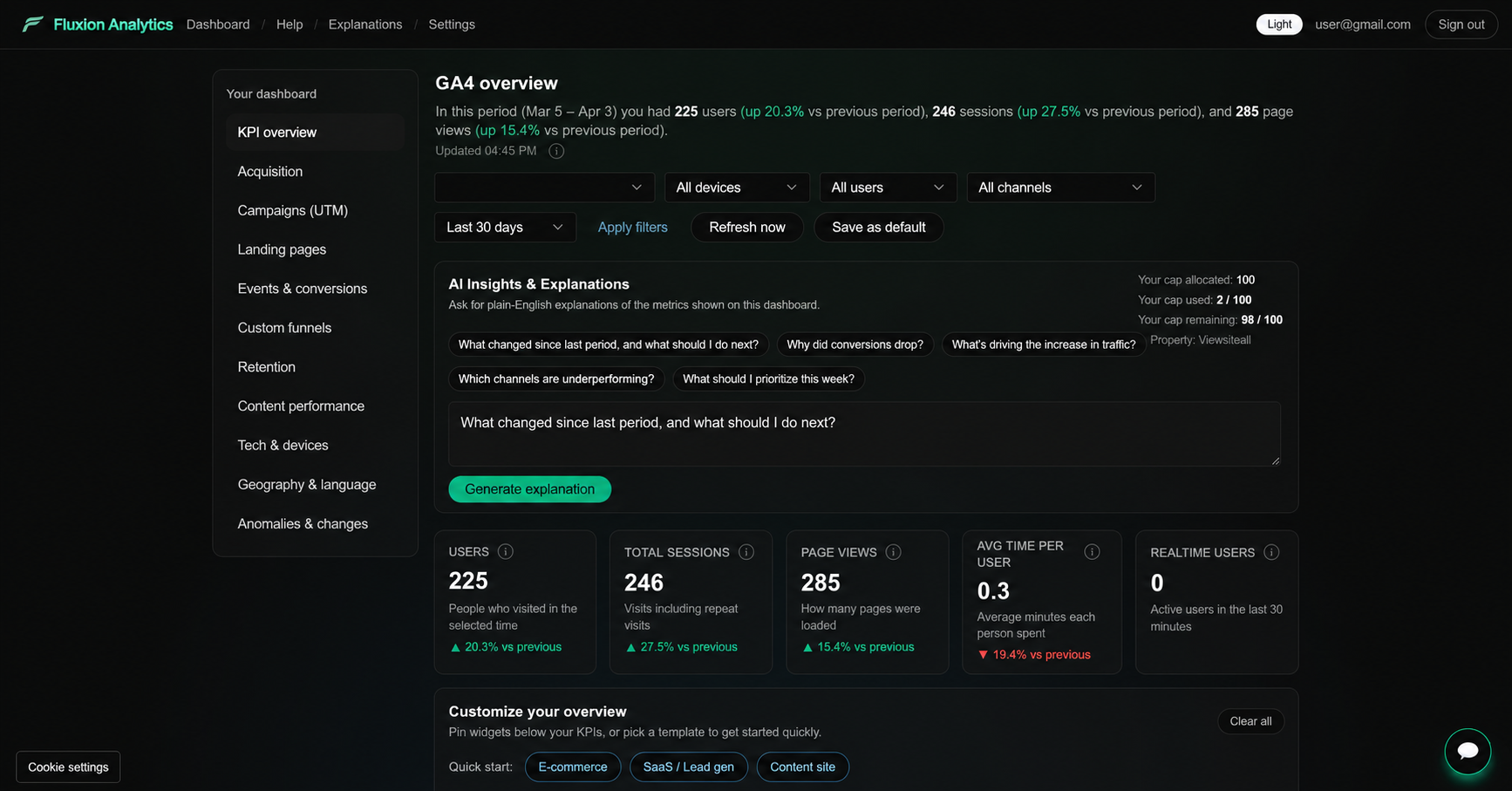Image resolution: width=1512 pixels, height=791 pixels.
Task: Click Clear all in Customize your overview
Action: pos(1250,721)
